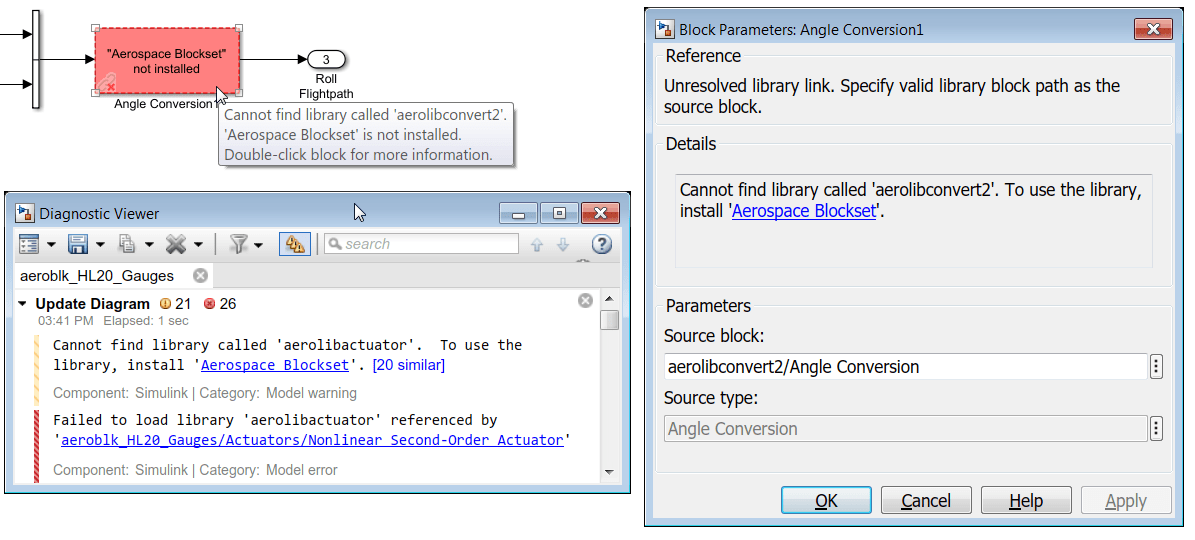The height and width of the screenshot is (540, 1195).
Task: Click the copy diagnostics icon
Action: click(x=127, y=244)
